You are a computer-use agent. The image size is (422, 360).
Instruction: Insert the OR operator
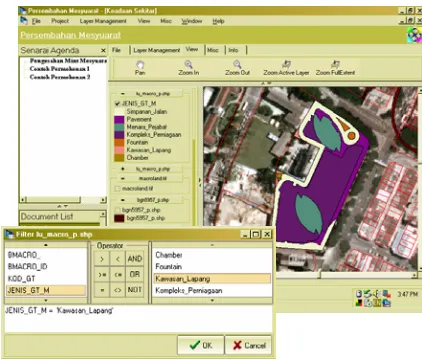point(135,274)
